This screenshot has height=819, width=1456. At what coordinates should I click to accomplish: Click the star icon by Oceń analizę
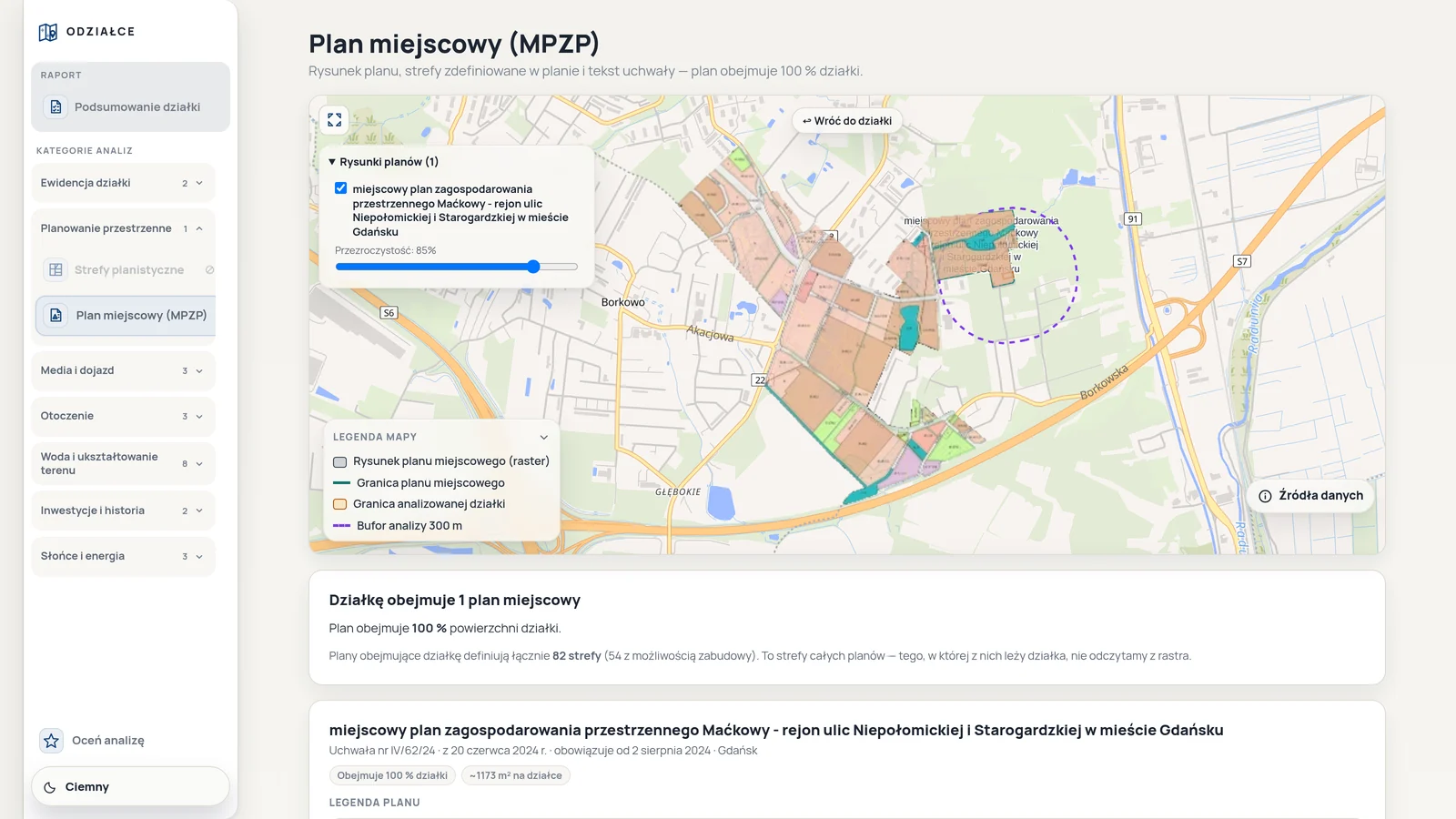[x=52, y=741]
